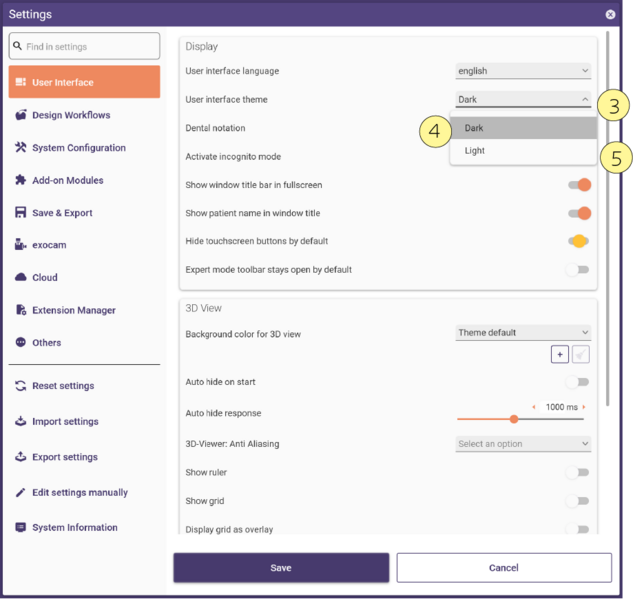This screenshot has width=633, height=599.
Task: Click the Cloud icon
Action: point(21,277)
